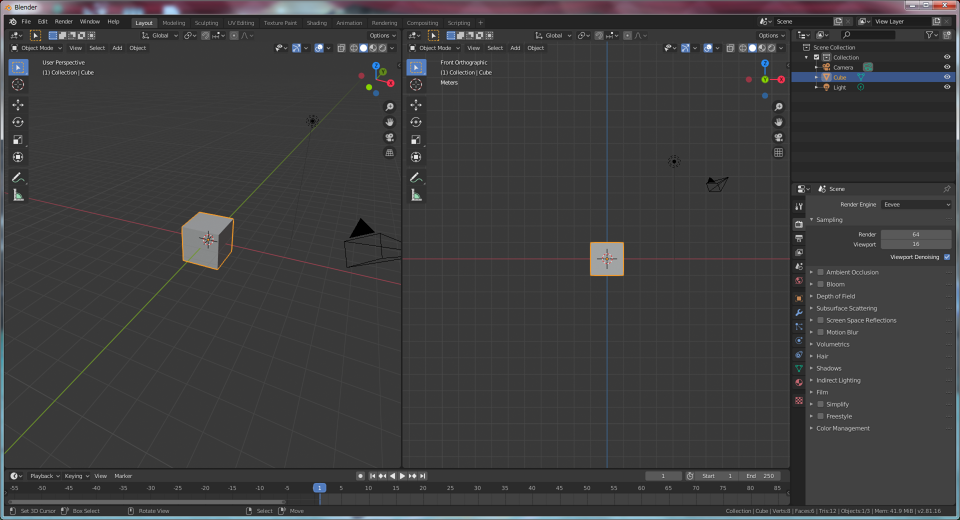960x520 pixels.
Task: Select the Move tool in left toolbar
Action: click(x=18, y=104)
